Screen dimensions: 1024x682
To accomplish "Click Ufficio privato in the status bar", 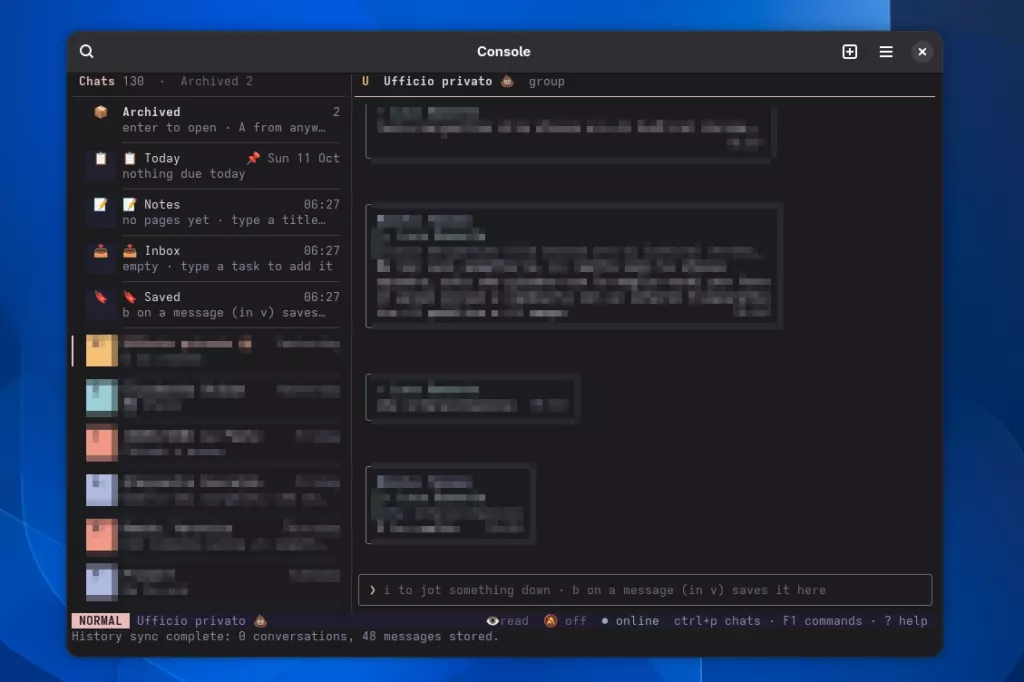I will pos(202,621).
